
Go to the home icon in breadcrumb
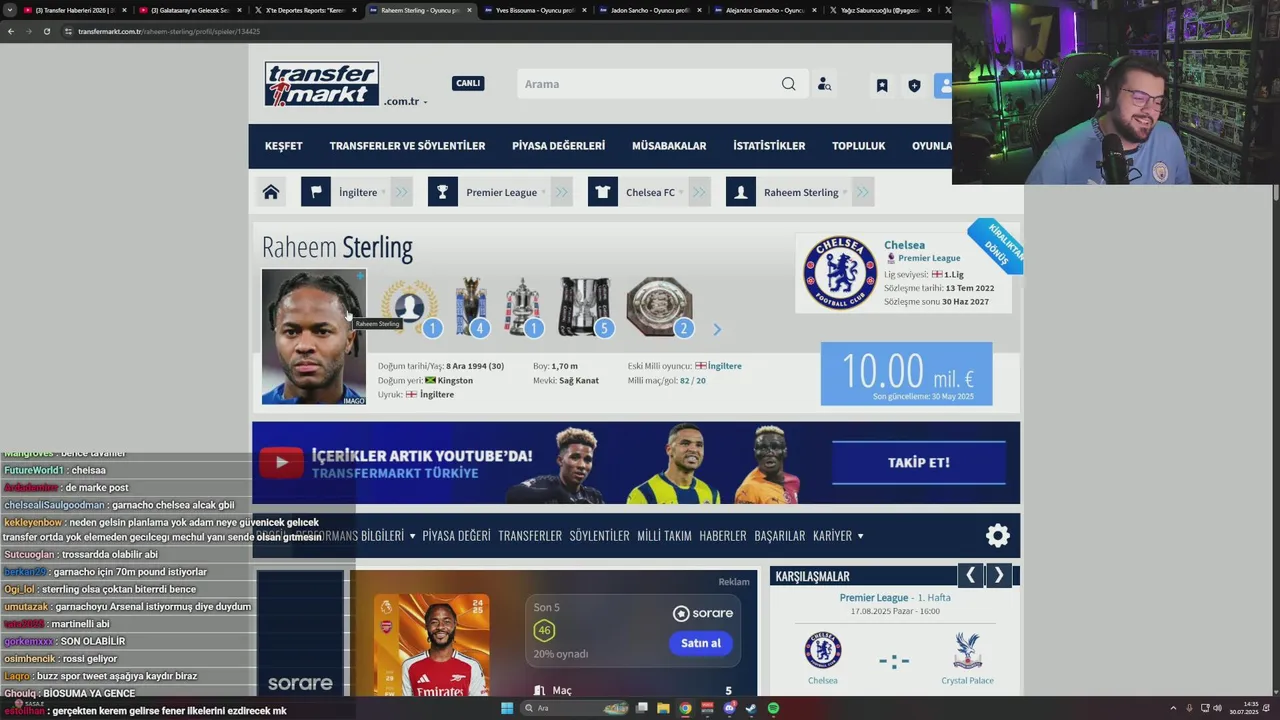pyautogui.click(x=270, y=192)
